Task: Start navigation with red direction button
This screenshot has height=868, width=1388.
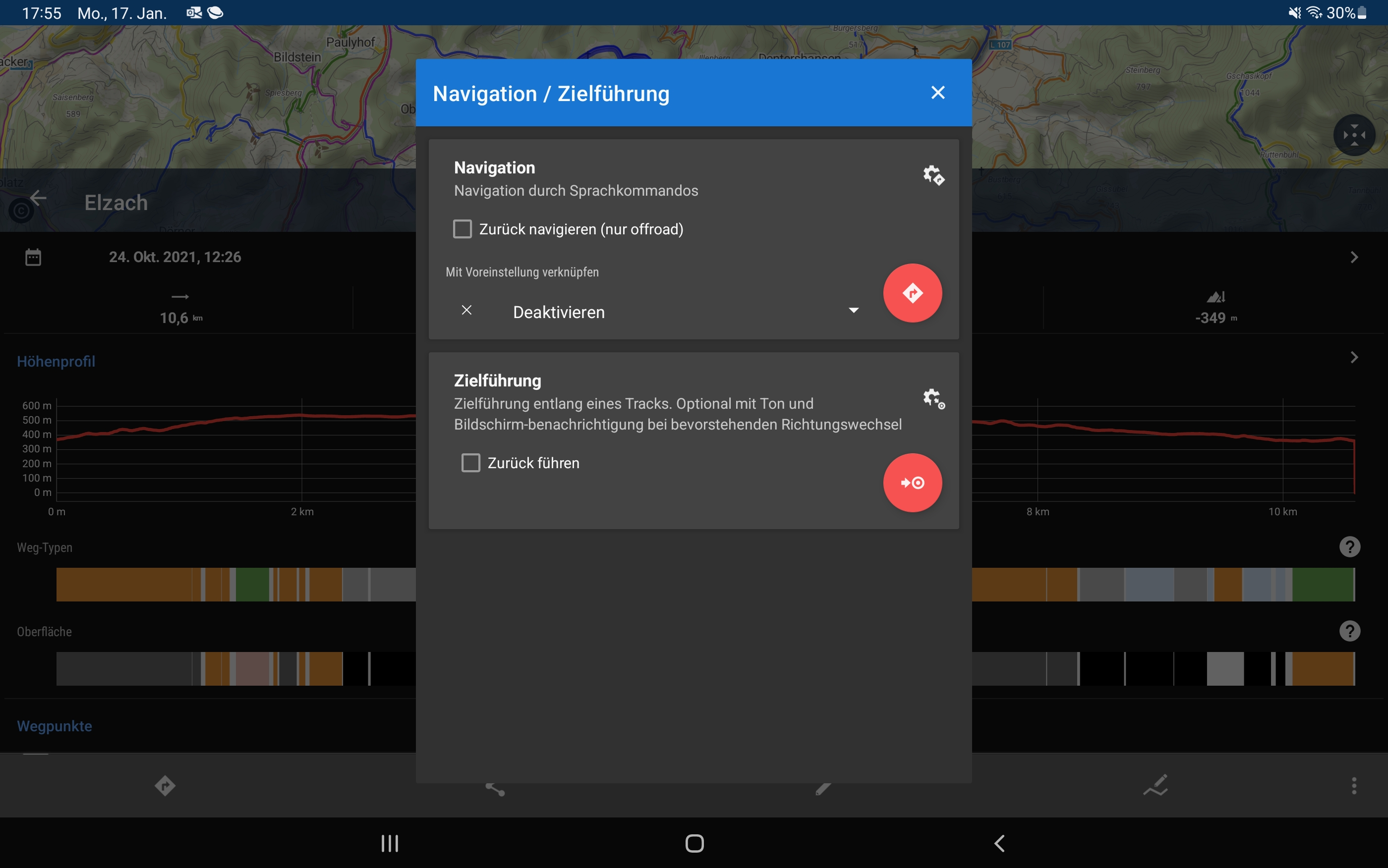Action: 912,293
